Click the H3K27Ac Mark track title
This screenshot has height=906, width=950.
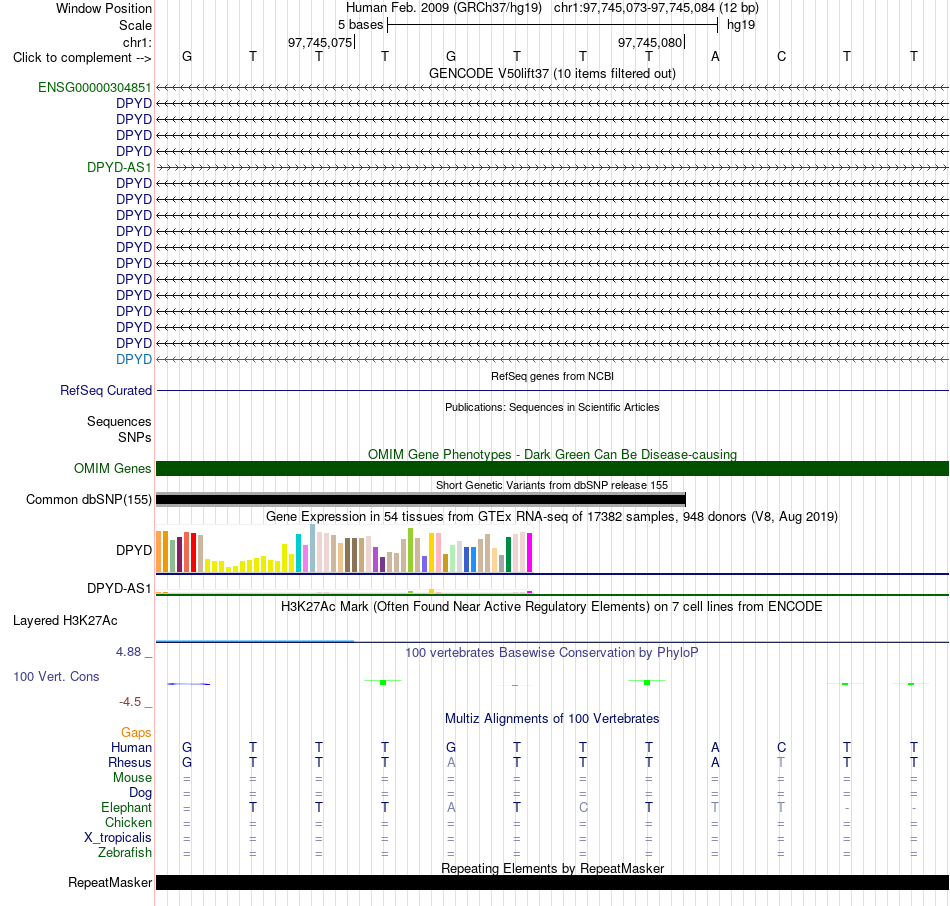(552, 607)
